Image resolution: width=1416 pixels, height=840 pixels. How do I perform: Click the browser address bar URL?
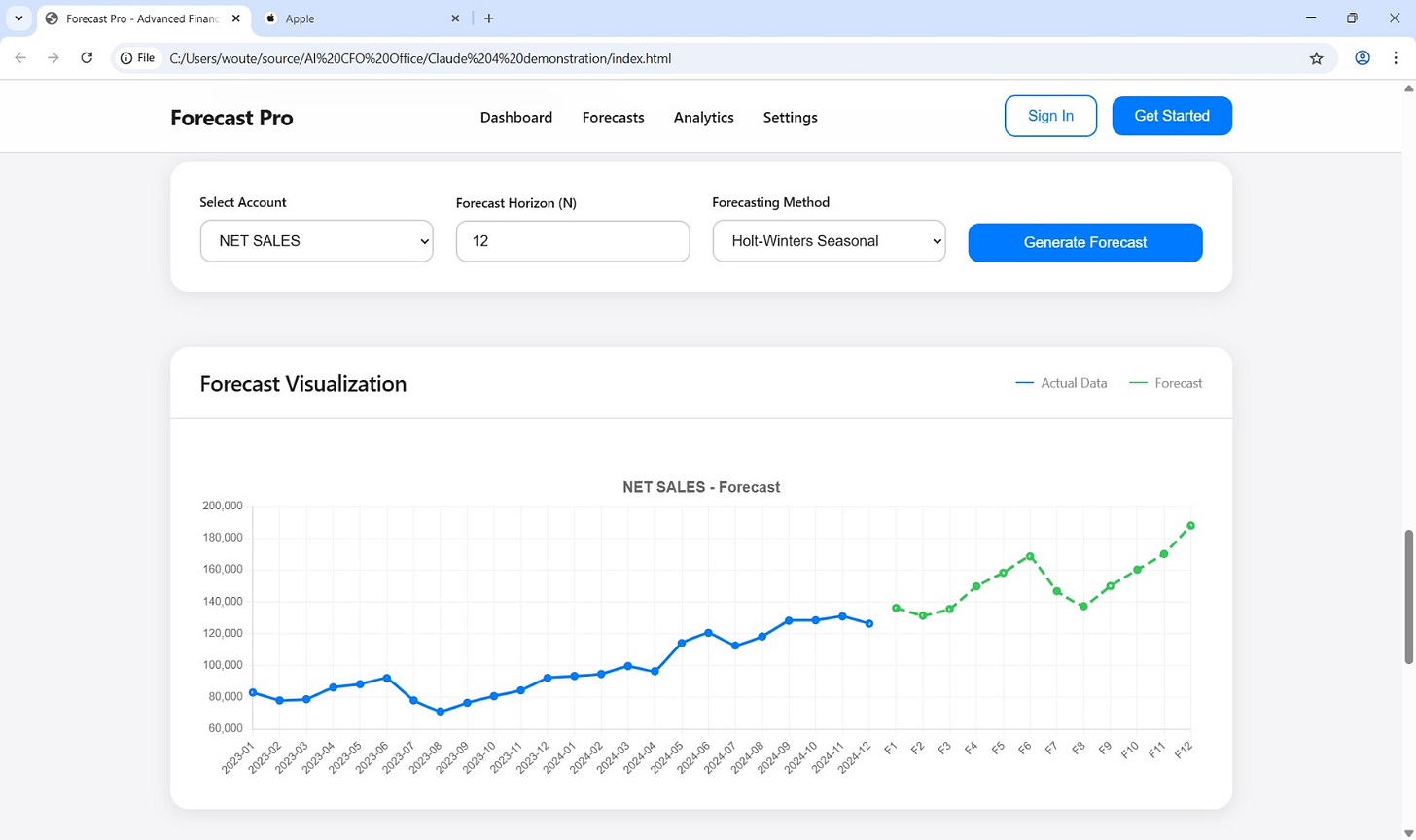pos(420,58)
